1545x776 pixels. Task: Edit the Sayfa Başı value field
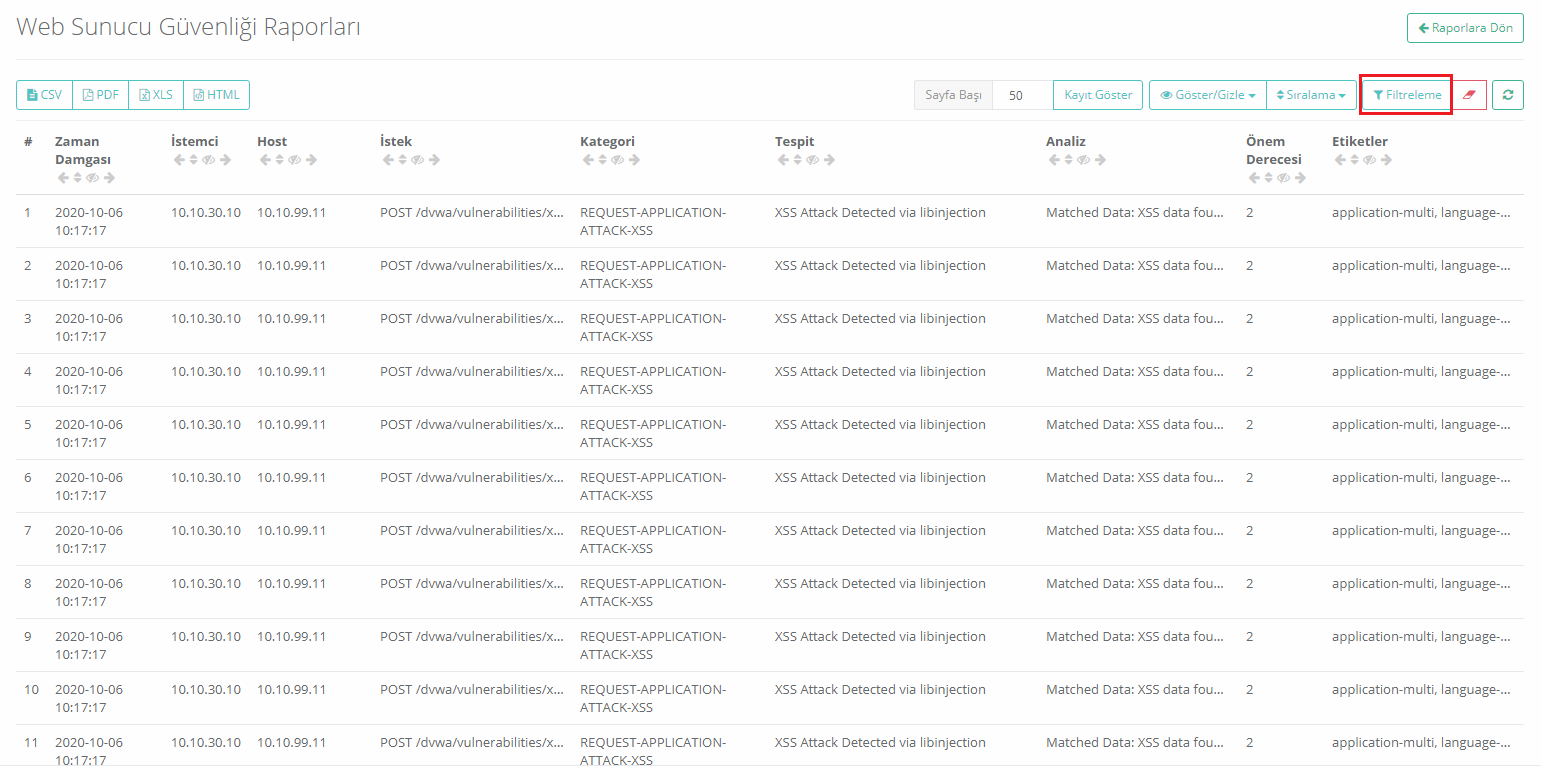click(x=1022, y=95)
